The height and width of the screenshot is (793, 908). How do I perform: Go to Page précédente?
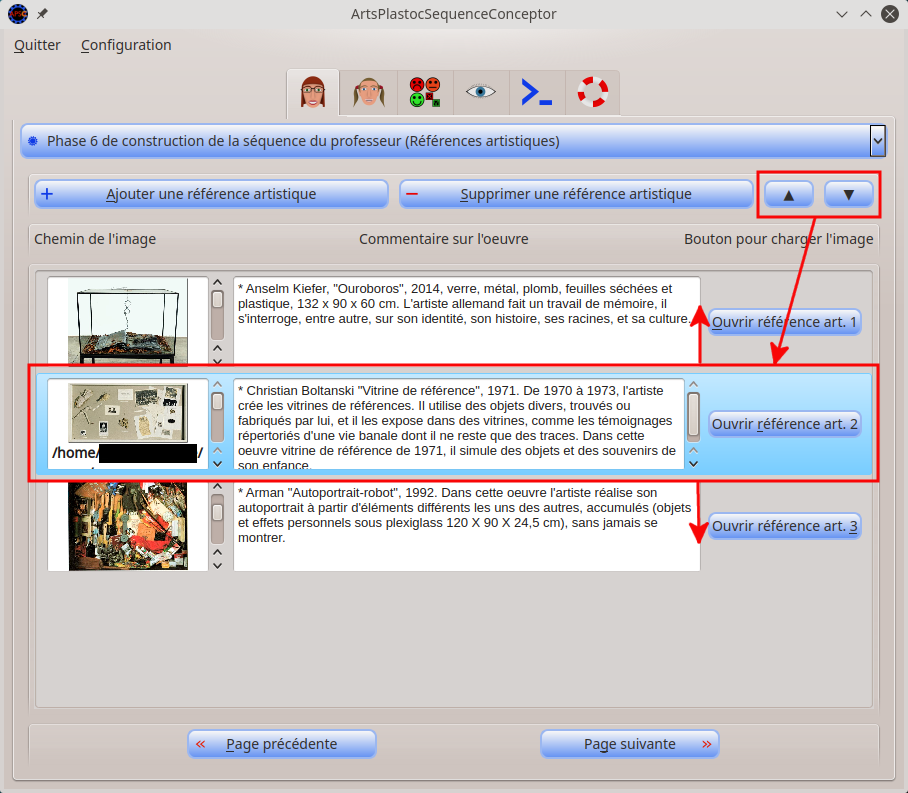281,744
